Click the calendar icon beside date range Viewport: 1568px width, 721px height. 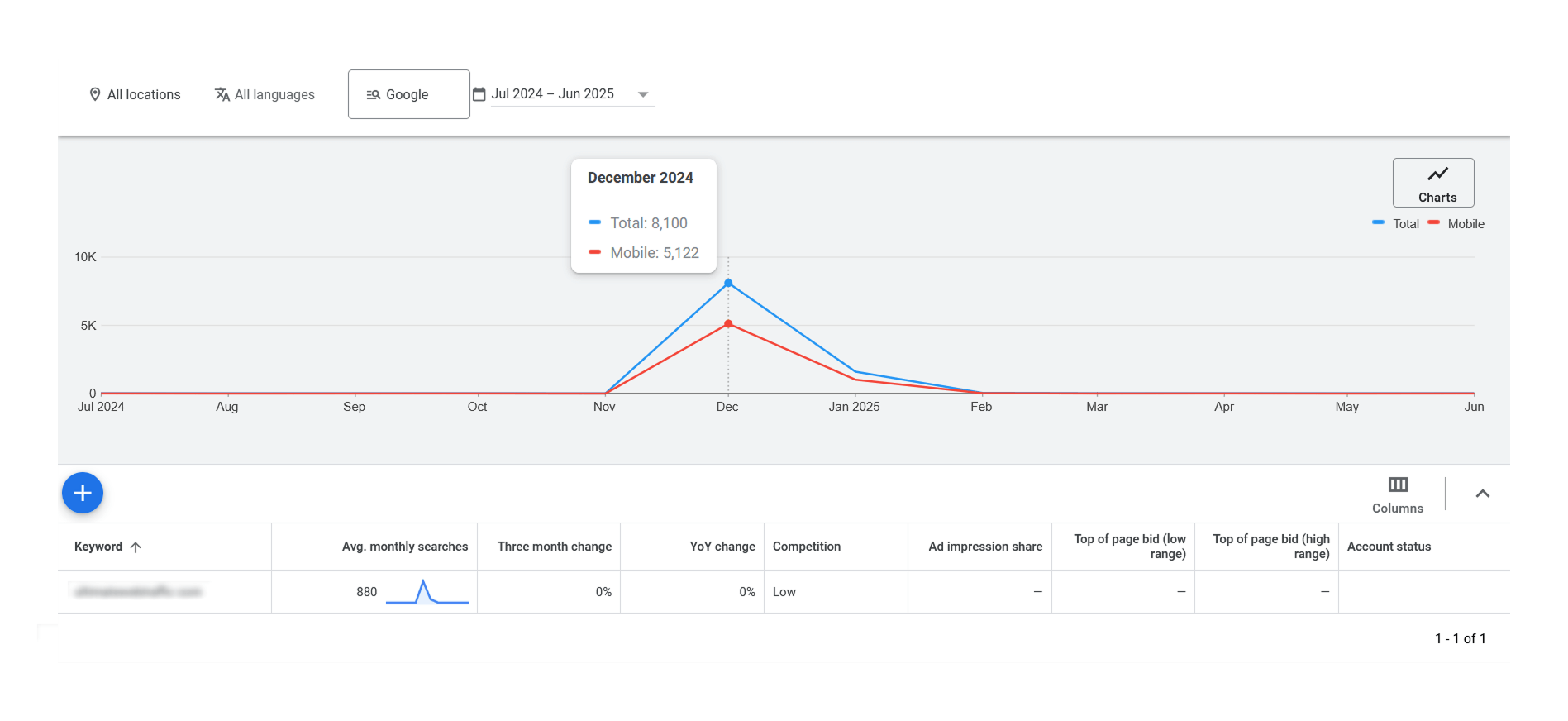point(479,94)
